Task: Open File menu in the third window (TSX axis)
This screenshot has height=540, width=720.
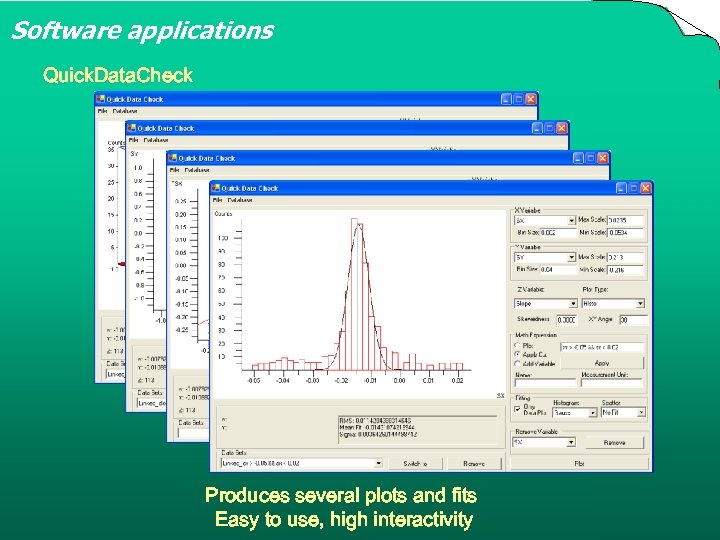Action: coord(174,170)
